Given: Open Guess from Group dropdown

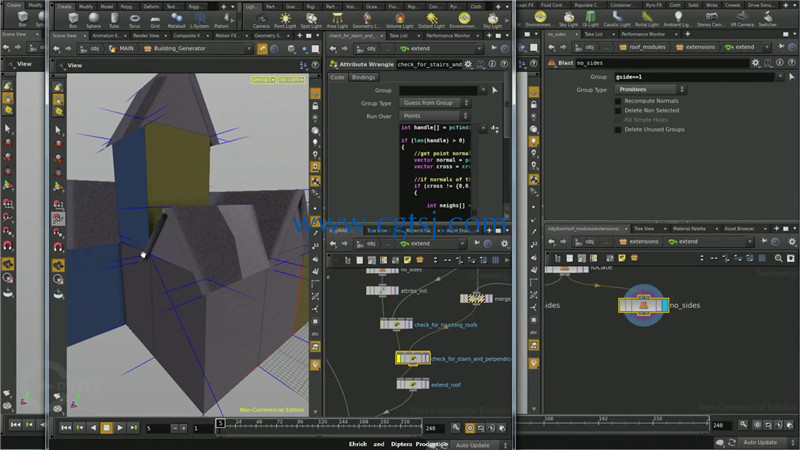Looking at the screenshot, I should (434, 103).
